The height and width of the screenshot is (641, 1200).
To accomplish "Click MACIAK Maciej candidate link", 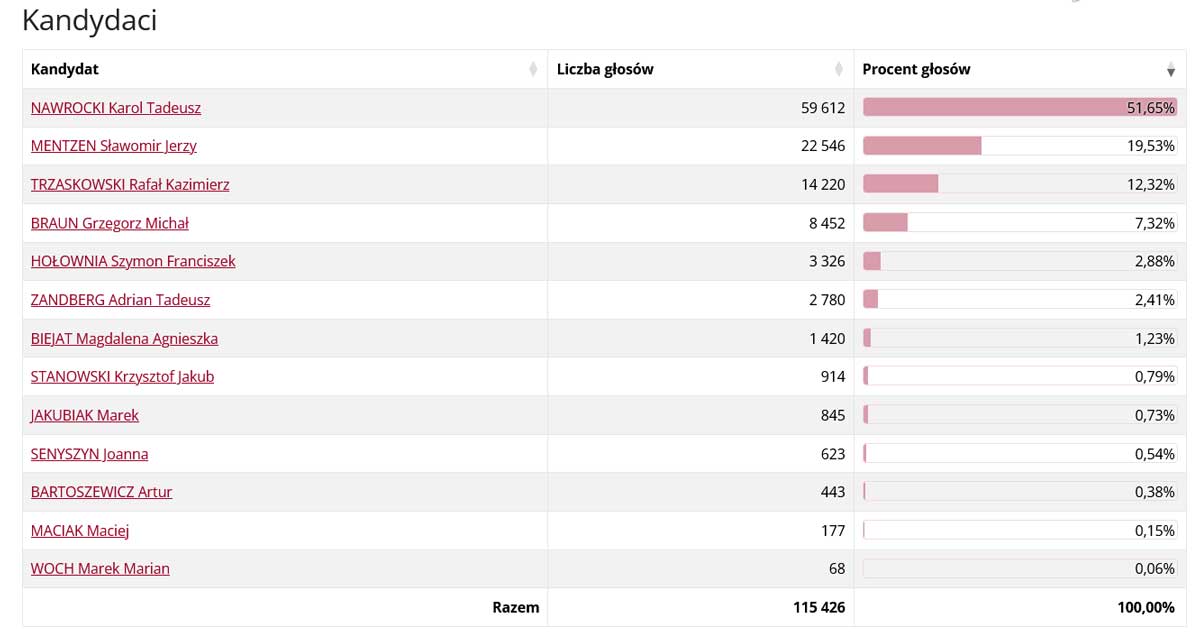I will (x=80, y=531).
